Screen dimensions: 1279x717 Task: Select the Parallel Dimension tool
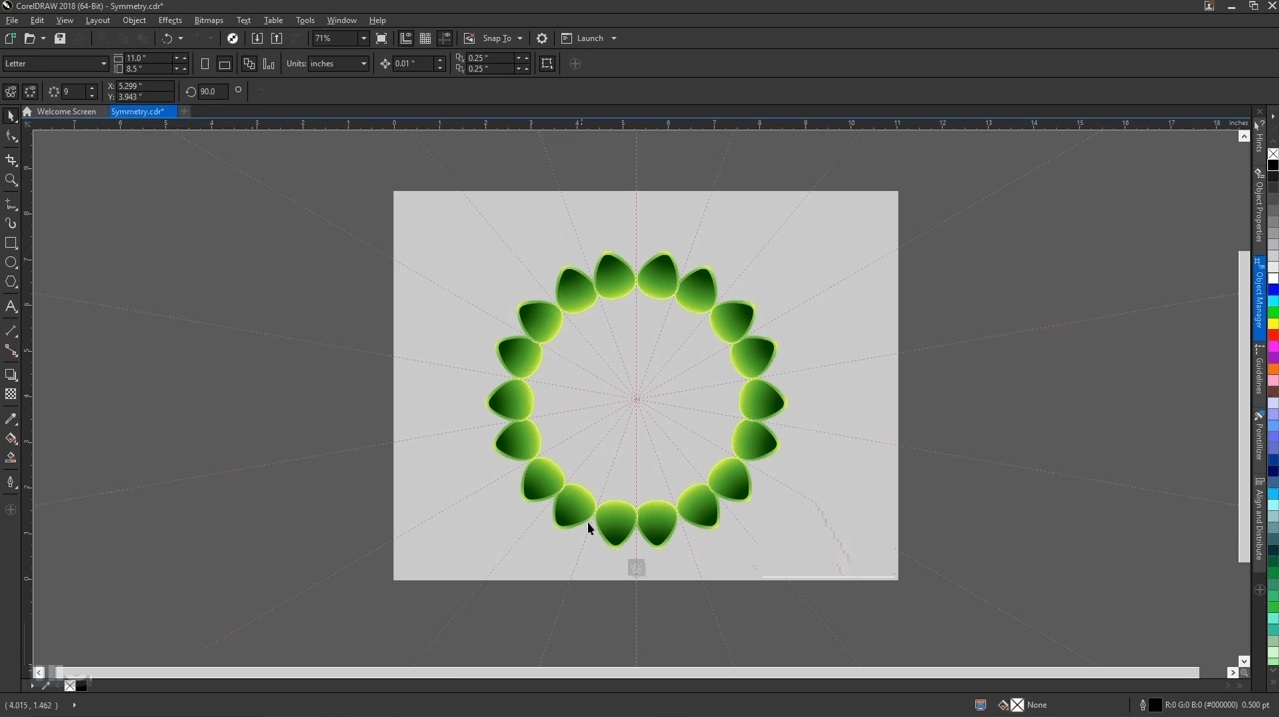[x=11, y=330]
